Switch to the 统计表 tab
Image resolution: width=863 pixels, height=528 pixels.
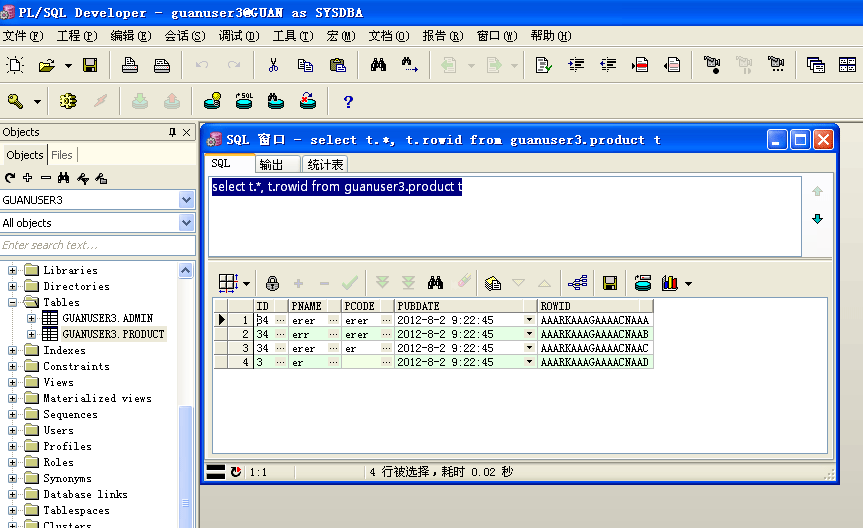point(325,164)
